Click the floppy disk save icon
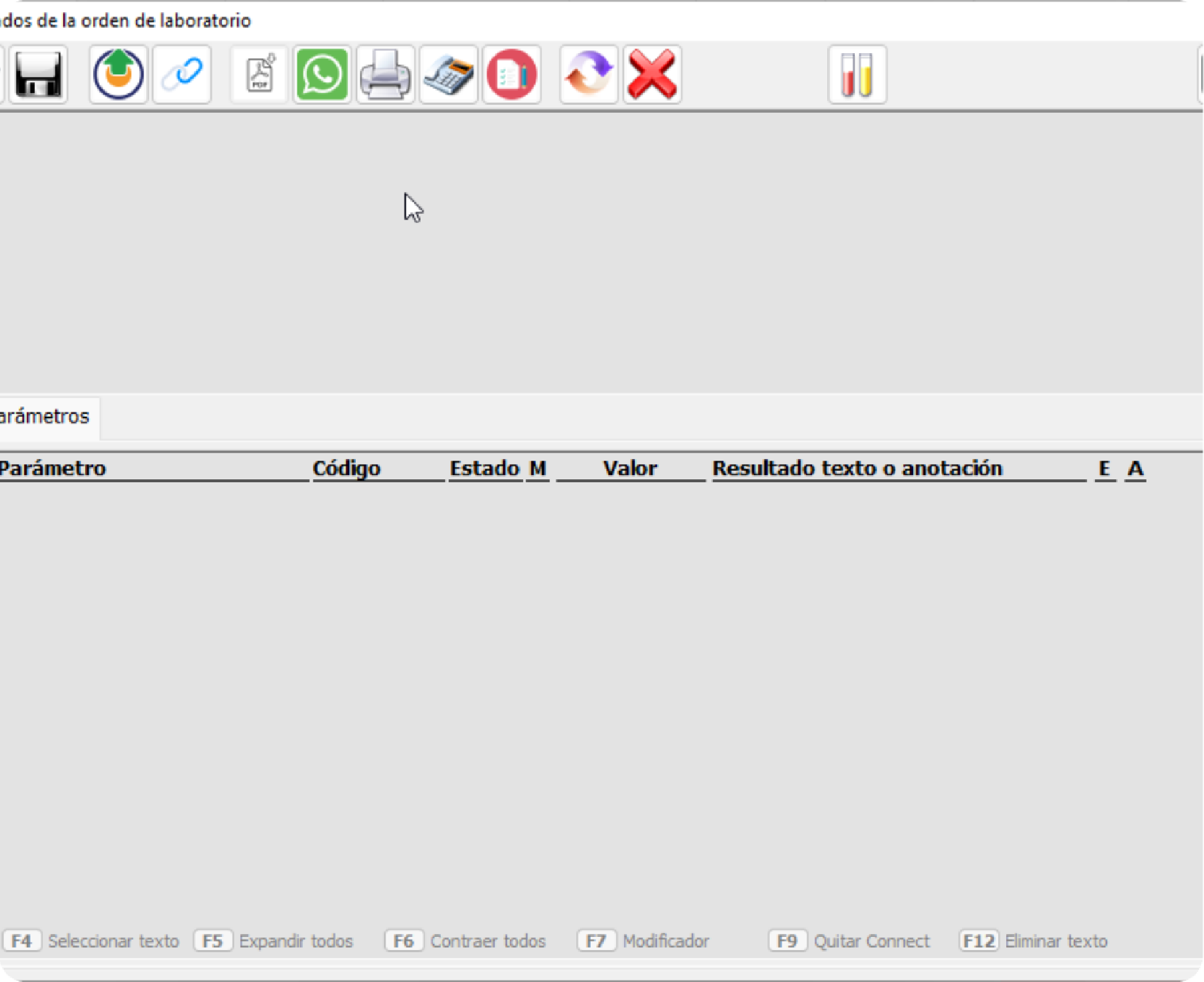The width and height of the screenshot is (1204, 982). click(38, 74)
